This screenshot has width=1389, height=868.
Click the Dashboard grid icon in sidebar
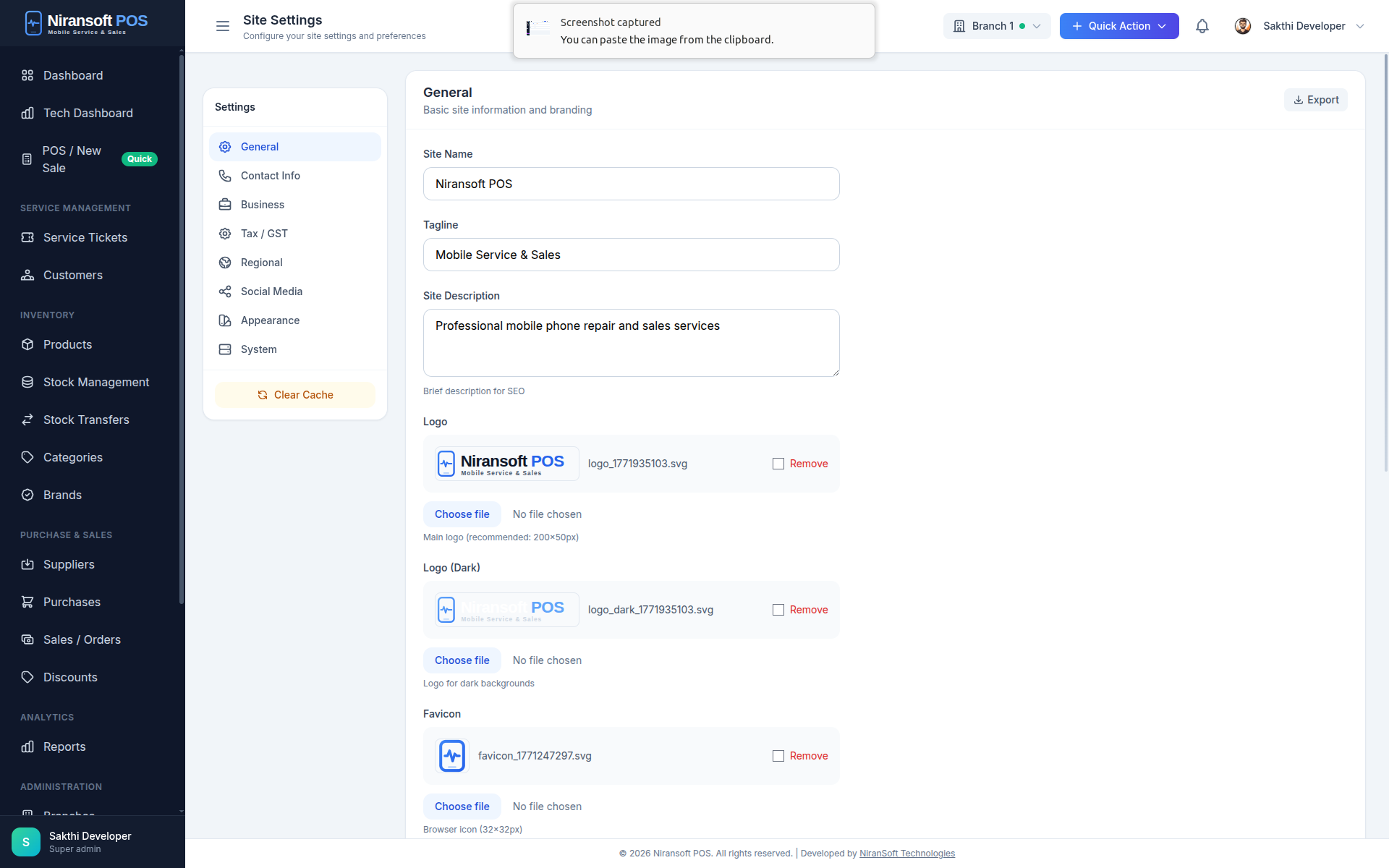[27, 75]
